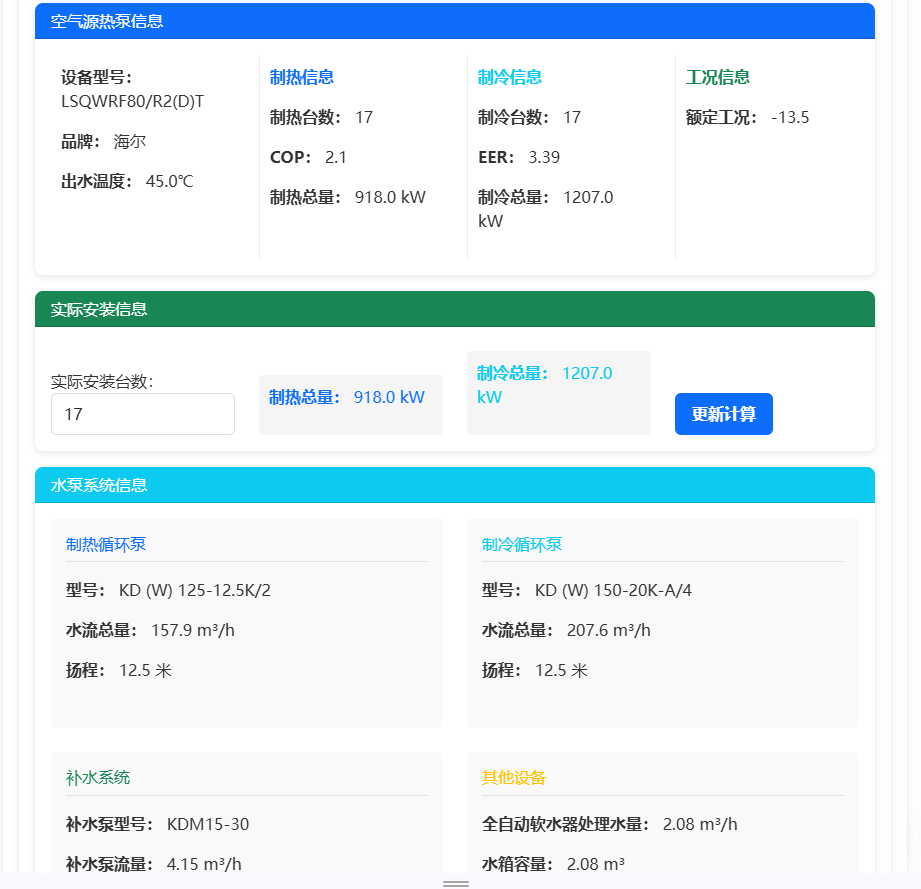Click the 制热信息 heading
921x889 pixels.
click(302, 77)
